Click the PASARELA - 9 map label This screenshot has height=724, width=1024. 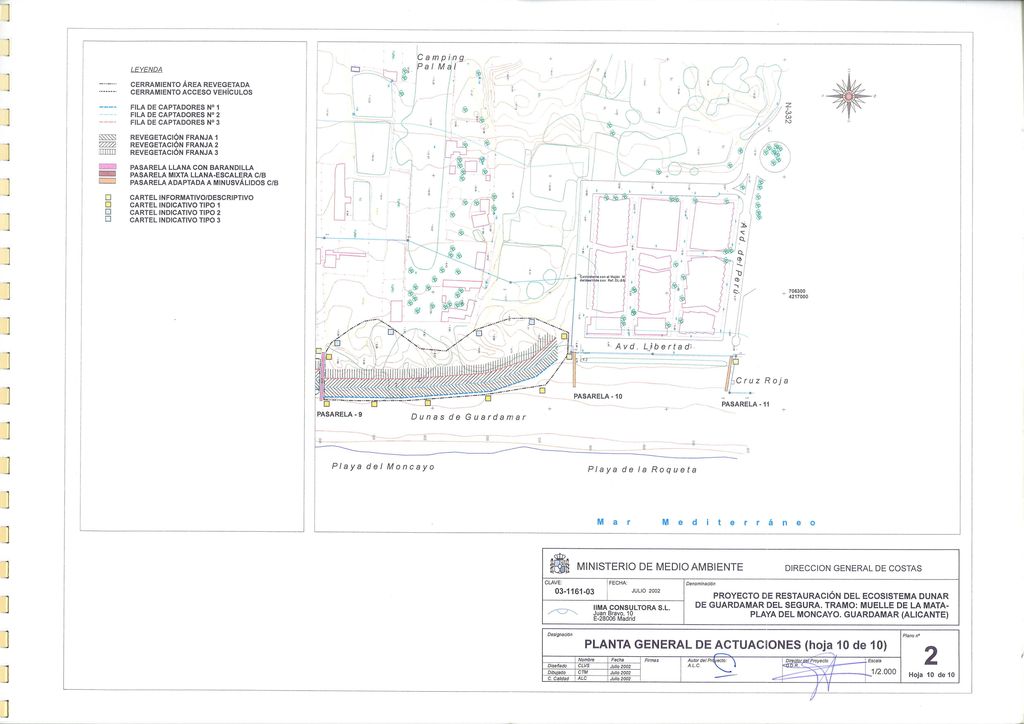[x=339, y=414]
